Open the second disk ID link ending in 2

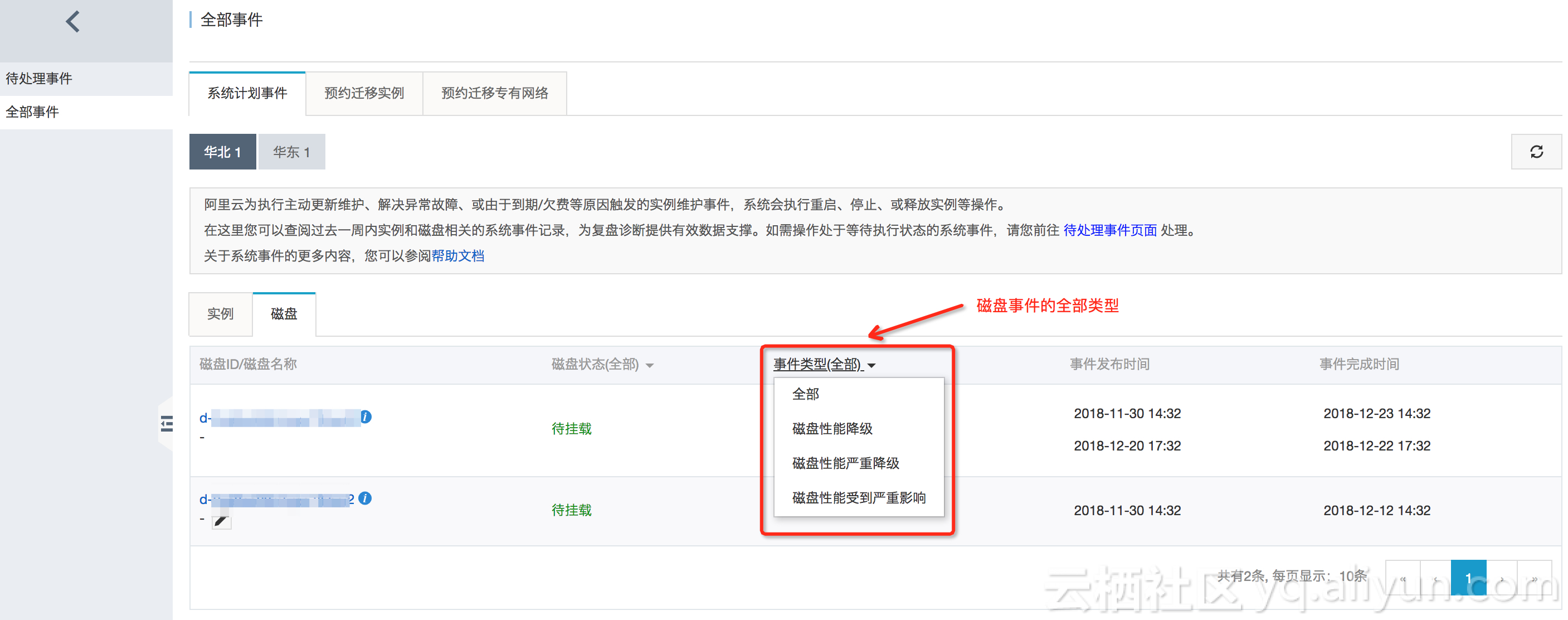276,500
